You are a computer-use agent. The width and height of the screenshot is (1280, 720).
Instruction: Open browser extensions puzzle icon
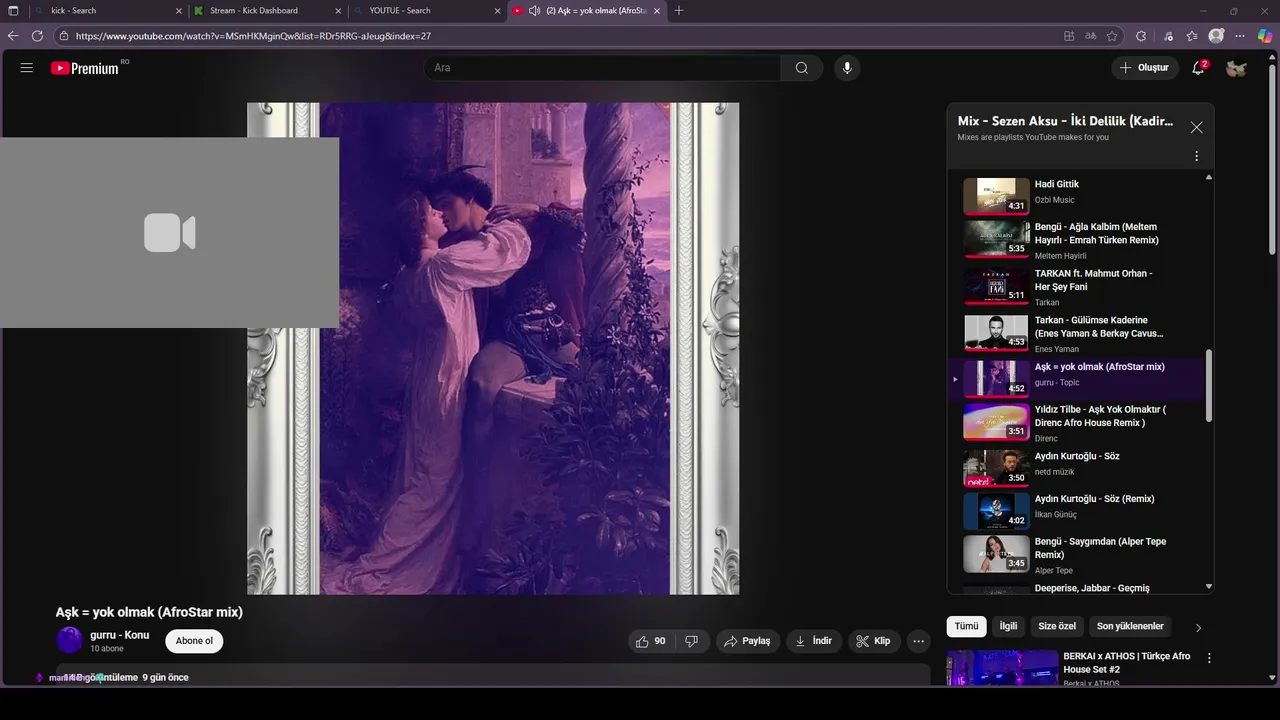[x=1141, y=36]
